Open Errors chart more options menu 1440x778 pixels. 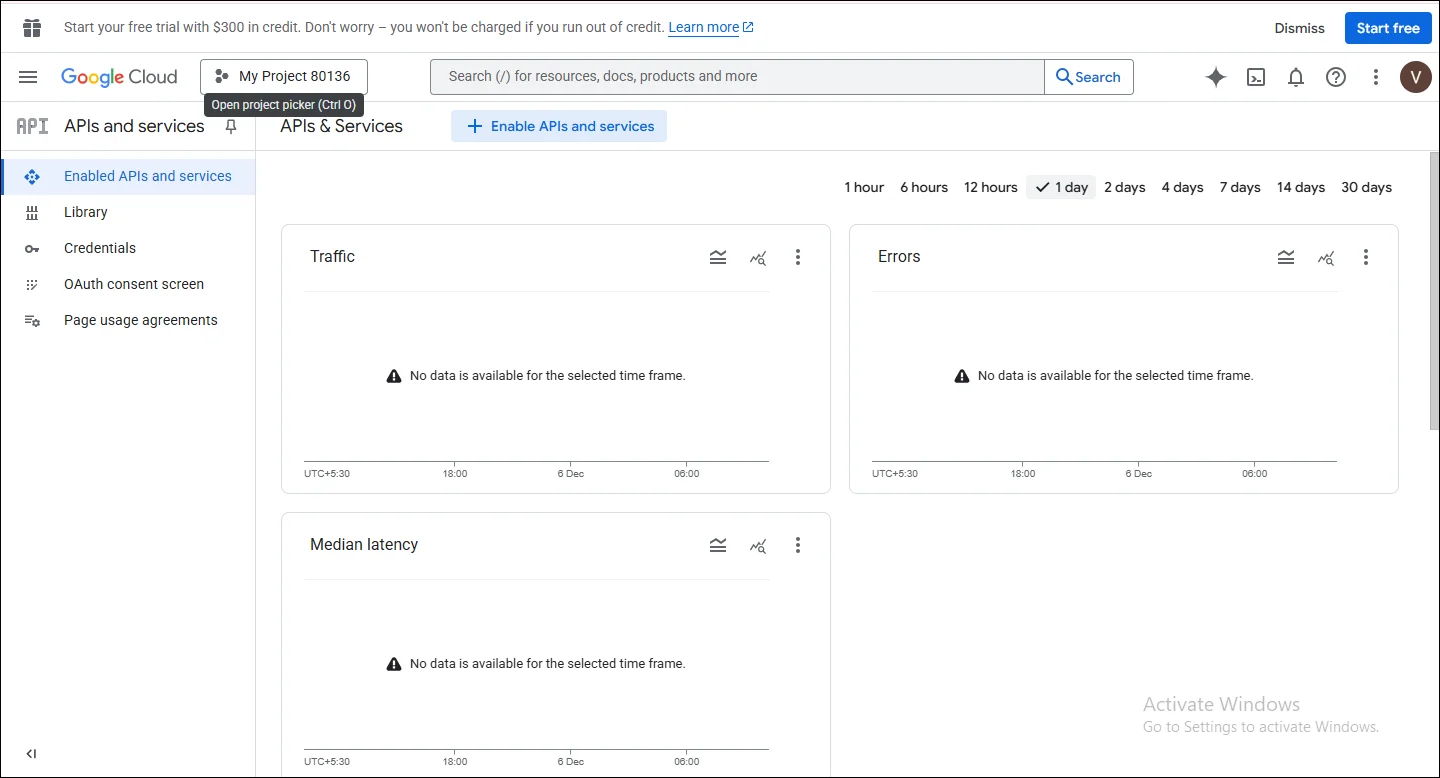pyautogui.click(x=1366, y=257)
